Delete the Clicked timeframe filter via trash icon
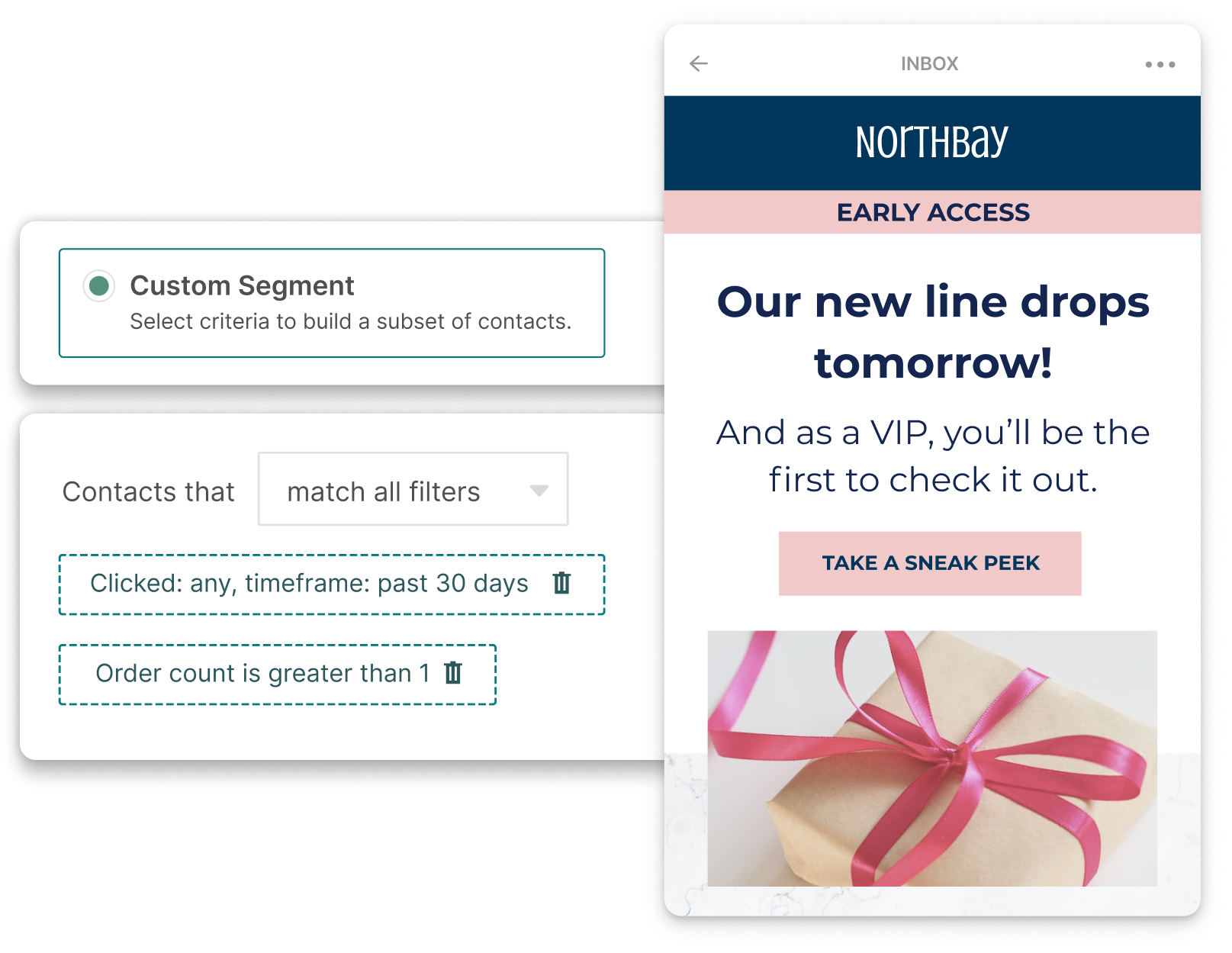Screen dimensions: 1232x953 (561, 583)
